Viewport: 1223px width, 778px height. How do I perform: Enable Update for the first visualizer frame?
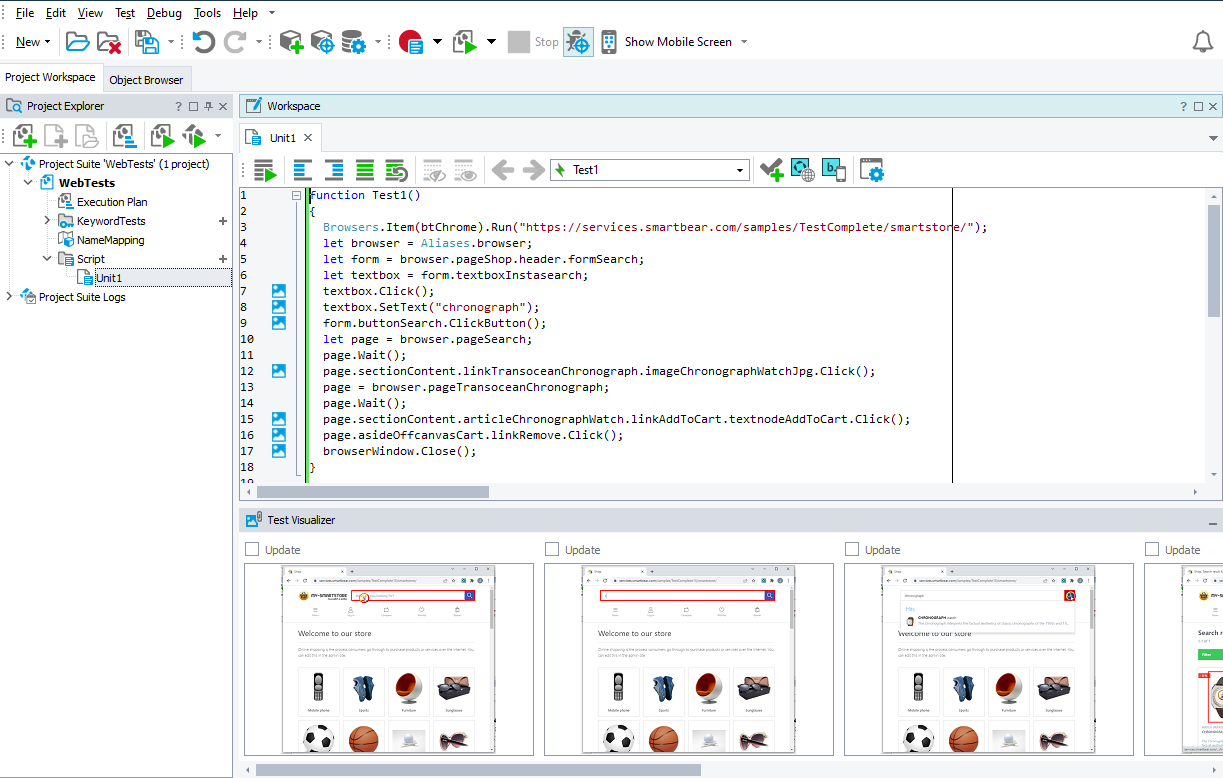251,549
